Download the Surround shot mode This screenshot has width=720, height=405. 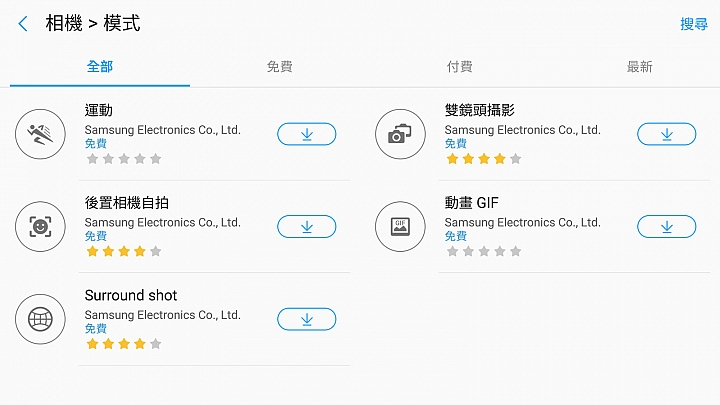(x=307, y=319)
